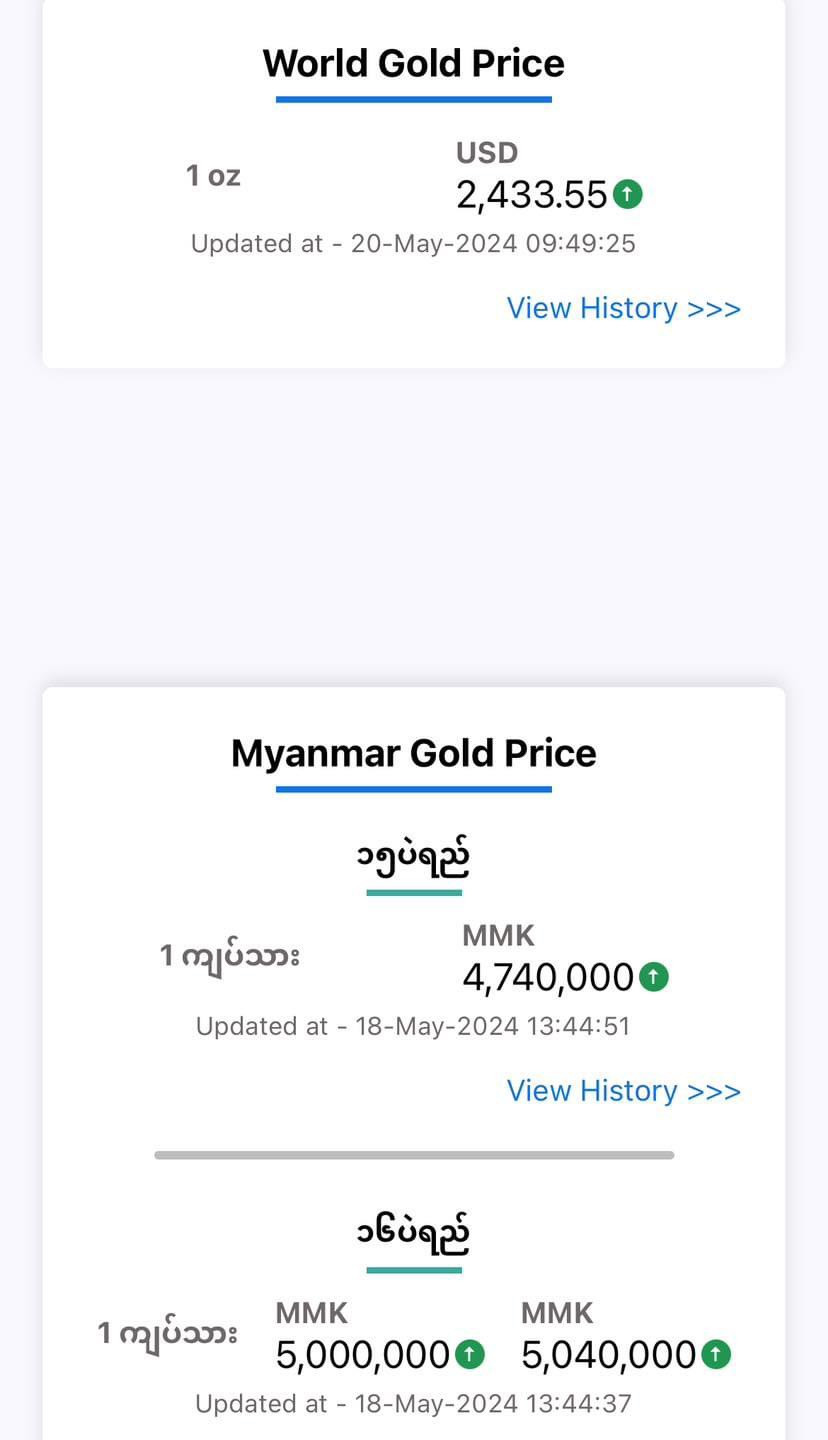
Task: Tap the ၁၅ပဲရည် section title
Action: click(x=413, y=858)
